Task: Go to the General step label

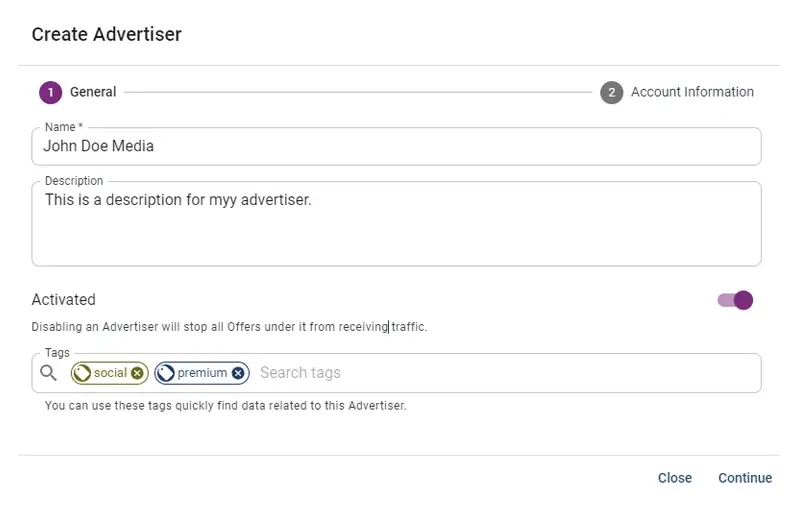Action: pyautogui.click(x=93, y=92)
